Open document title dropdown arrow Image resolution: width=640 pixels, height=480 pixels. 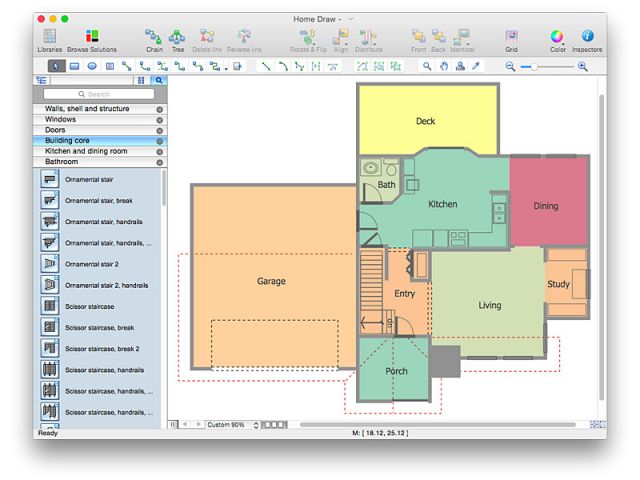pos(351,18)
